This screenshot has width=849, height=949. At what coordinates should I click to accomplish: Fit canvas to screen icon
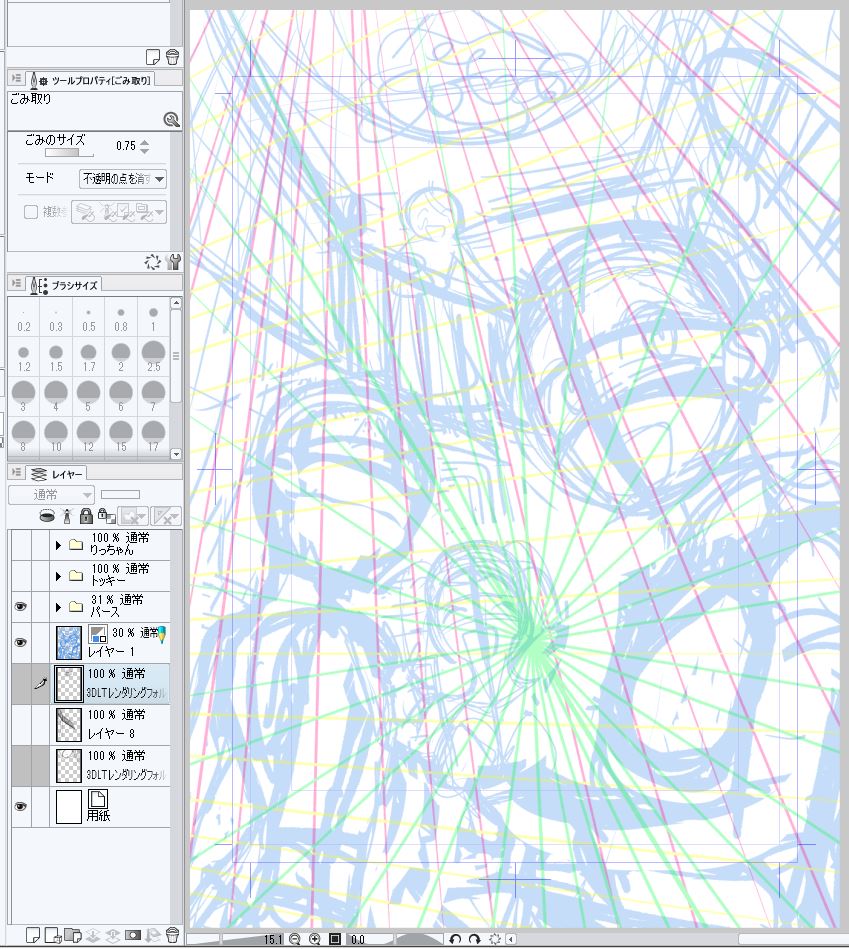pos(335,939)
